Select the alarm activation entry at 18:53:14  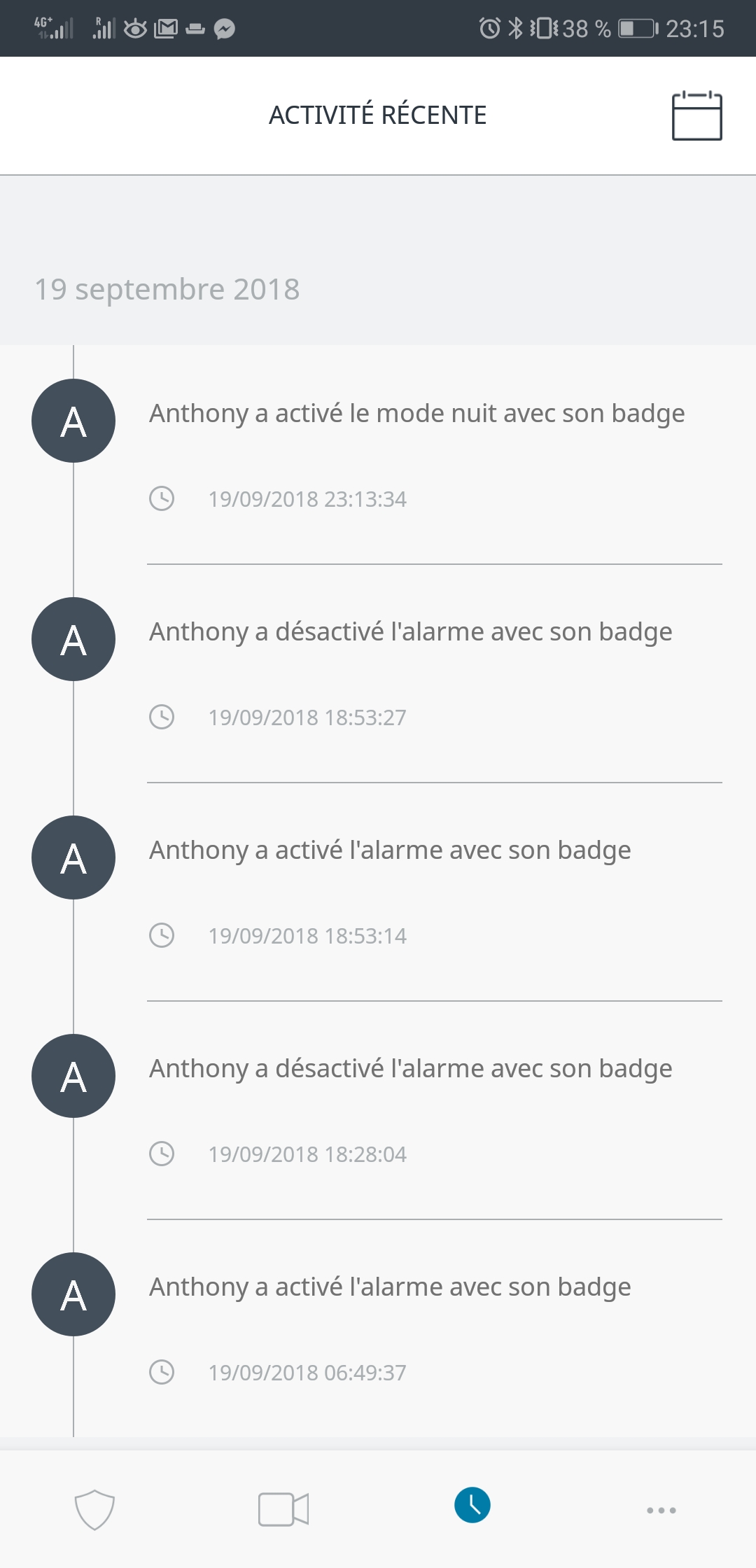point(390,850)
